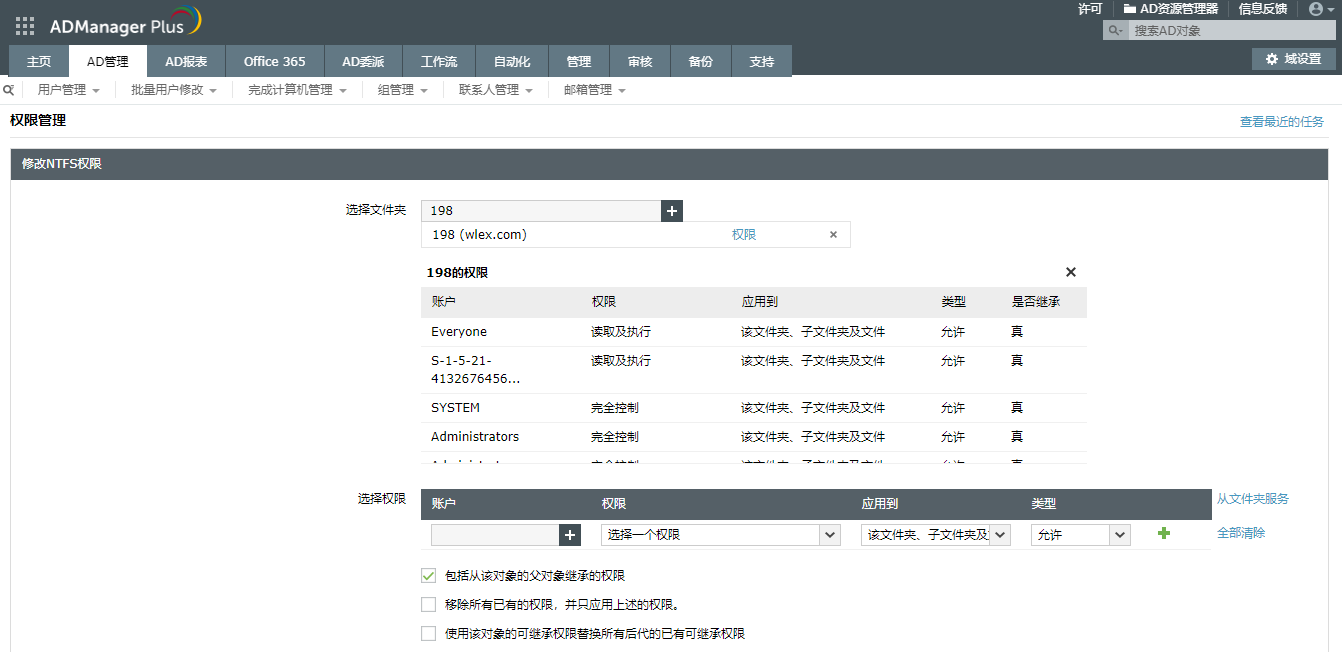Click the 从文件夹服务 link
This screenshot has width=1342, height=652.
click(1253, 499)
